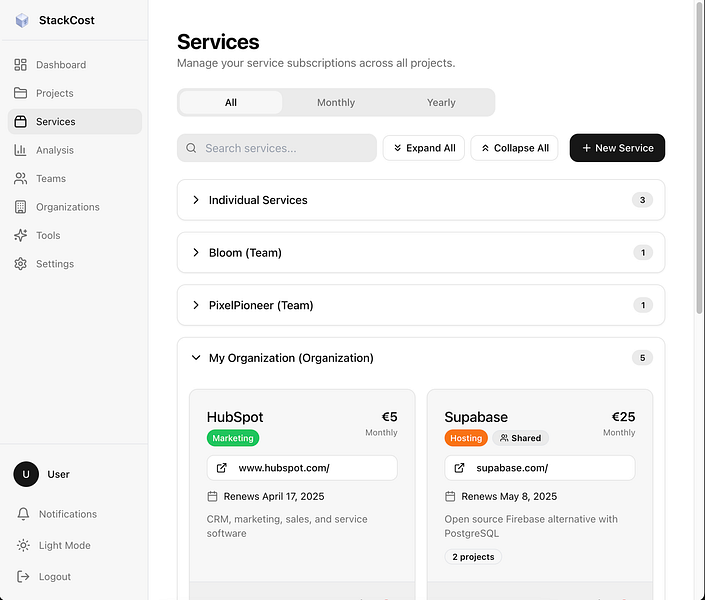This screenshot has height=600, width=705.
Task: Select the Monthly billing filter
Action: [336, 103]
